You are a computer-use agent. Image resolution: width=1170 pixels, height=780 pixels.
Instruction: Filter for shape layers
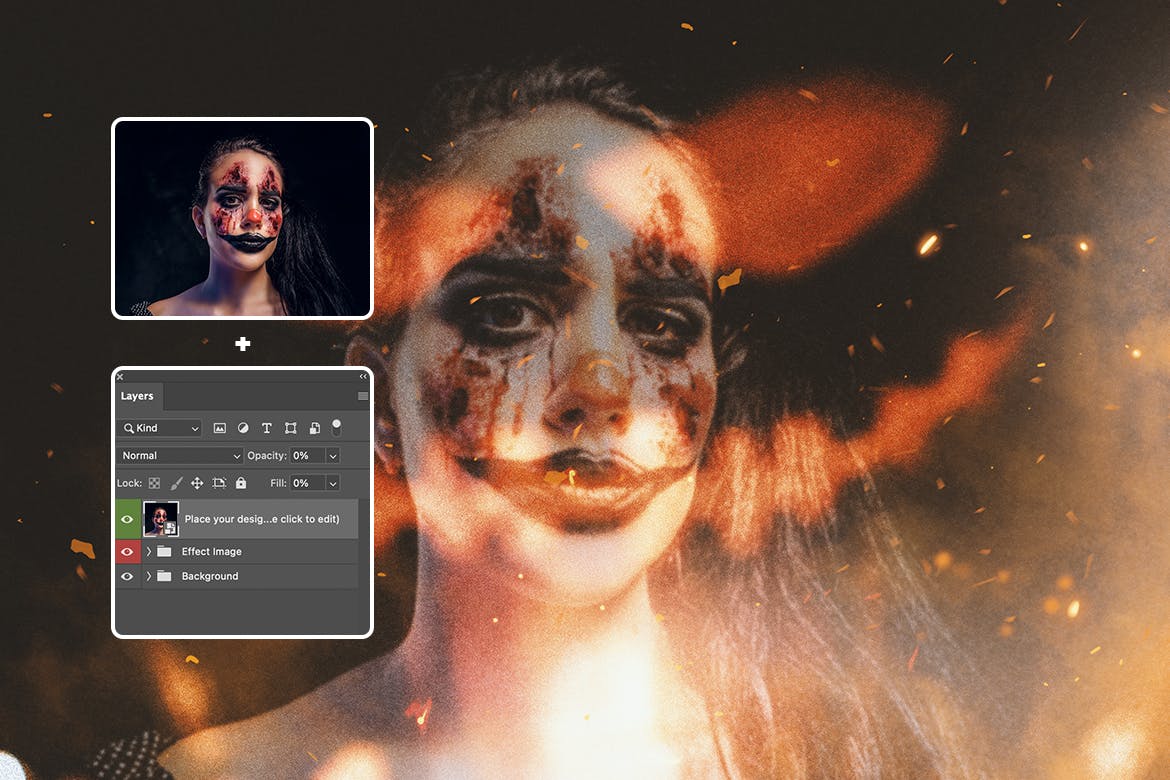pyautogui.click(x=291, y=428)
